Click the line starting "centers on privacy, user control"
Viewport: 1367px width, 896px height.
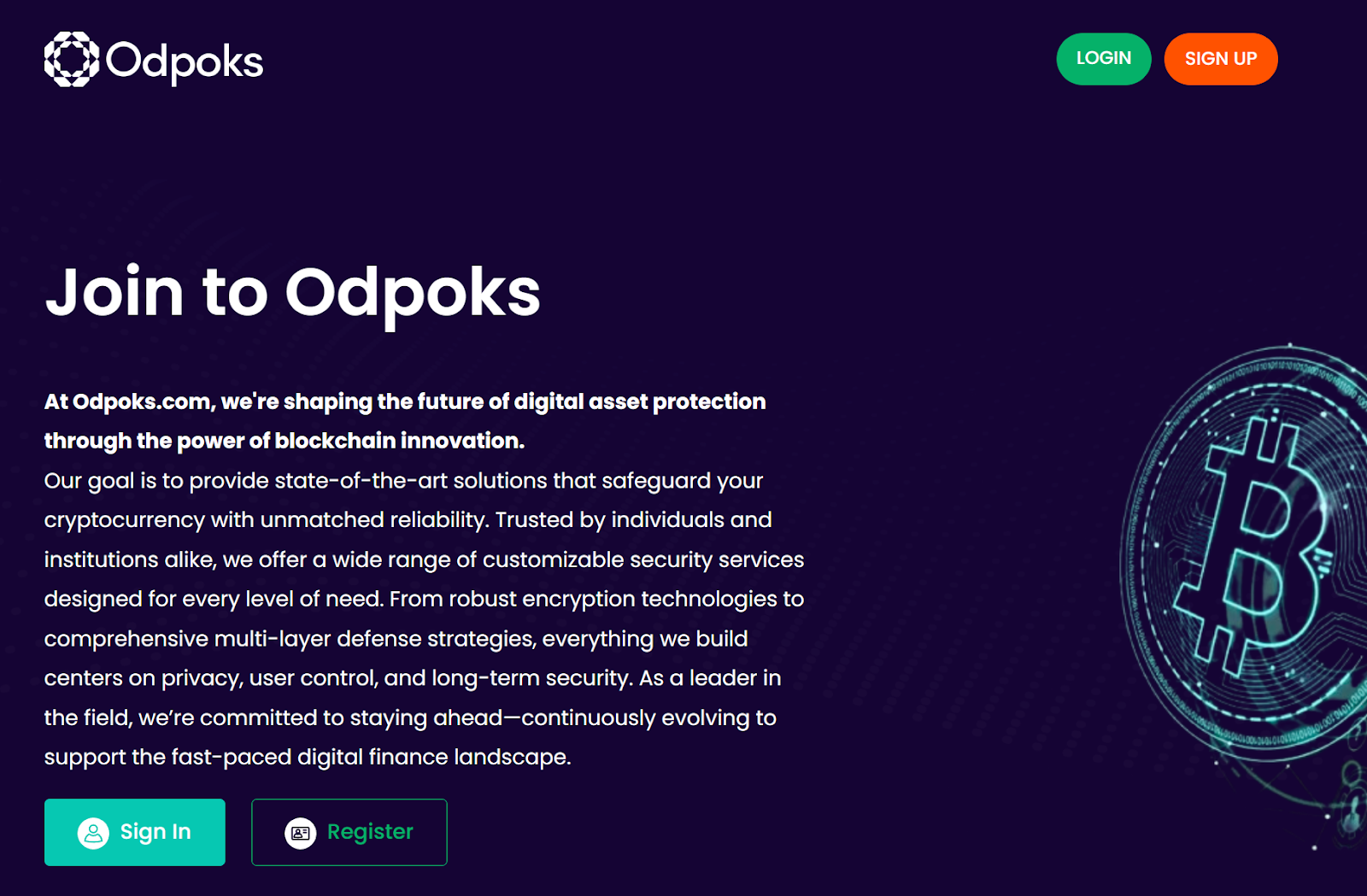coord(413,678)
